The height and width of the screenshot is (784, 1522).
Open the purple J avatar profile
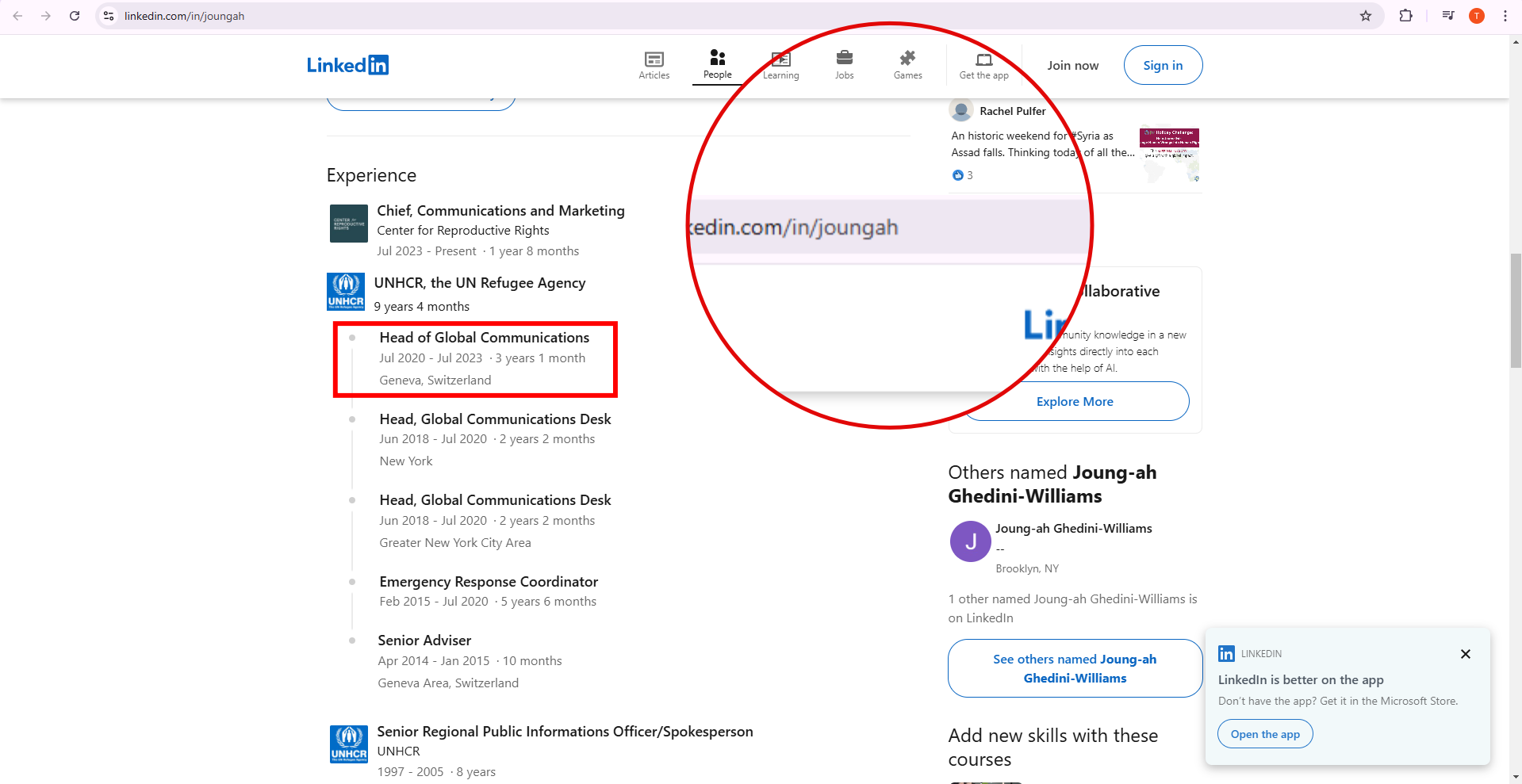[970, 541]
